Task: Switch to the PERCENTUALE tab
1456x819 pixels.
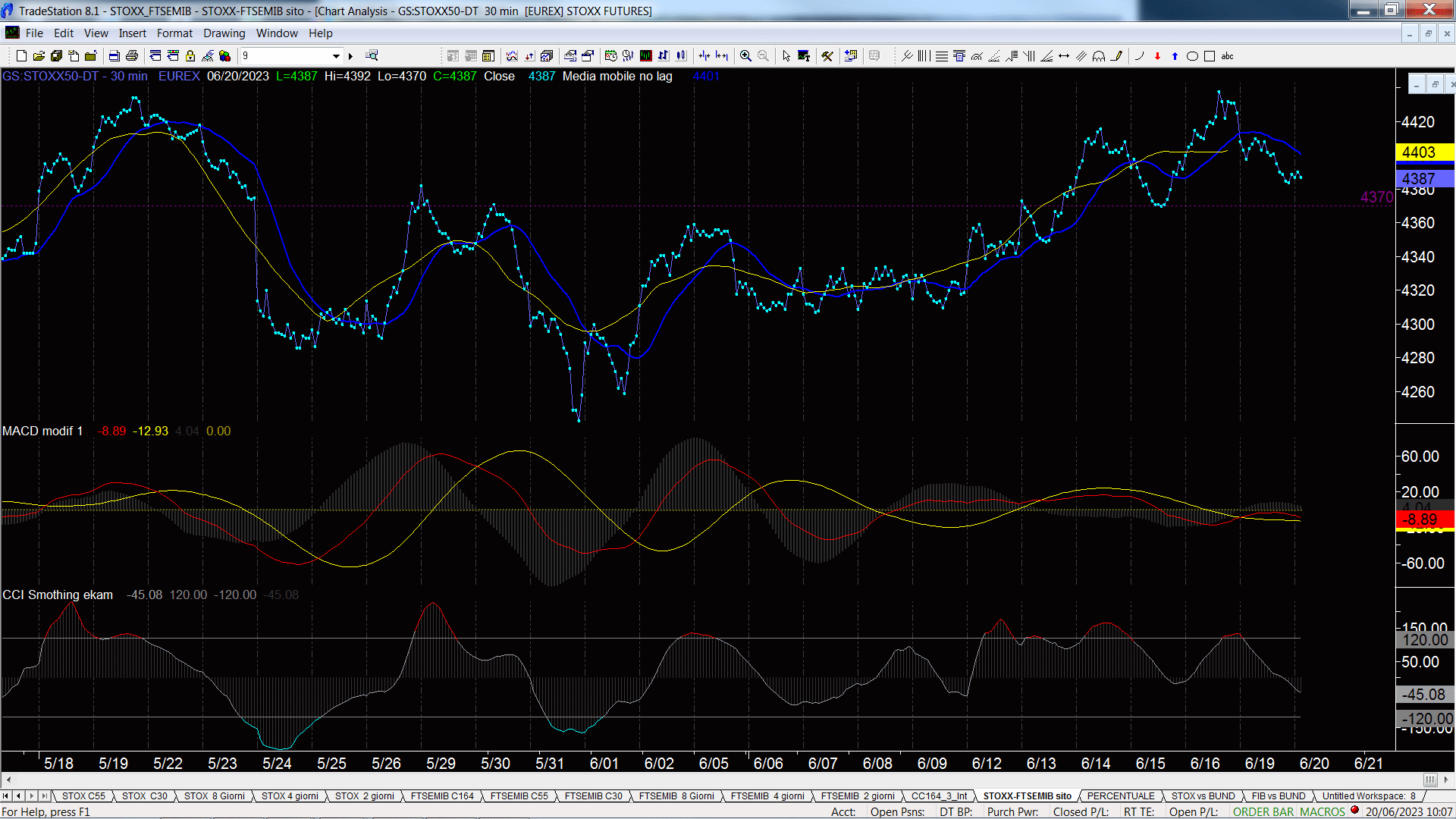Action: coord(1121,796)
